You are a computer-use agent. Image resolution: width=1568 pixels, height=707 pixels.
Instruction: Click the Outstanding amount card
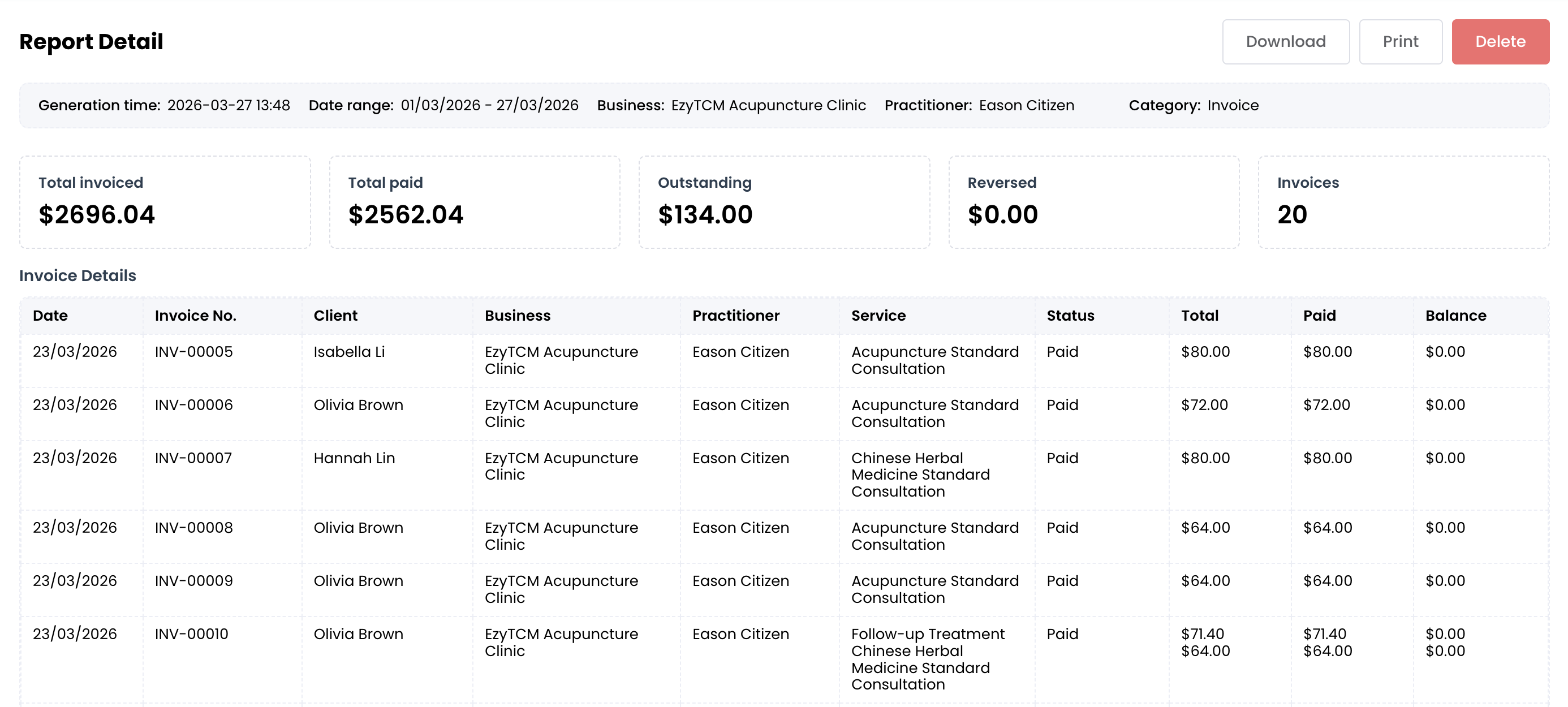click(x=784, y=202)
